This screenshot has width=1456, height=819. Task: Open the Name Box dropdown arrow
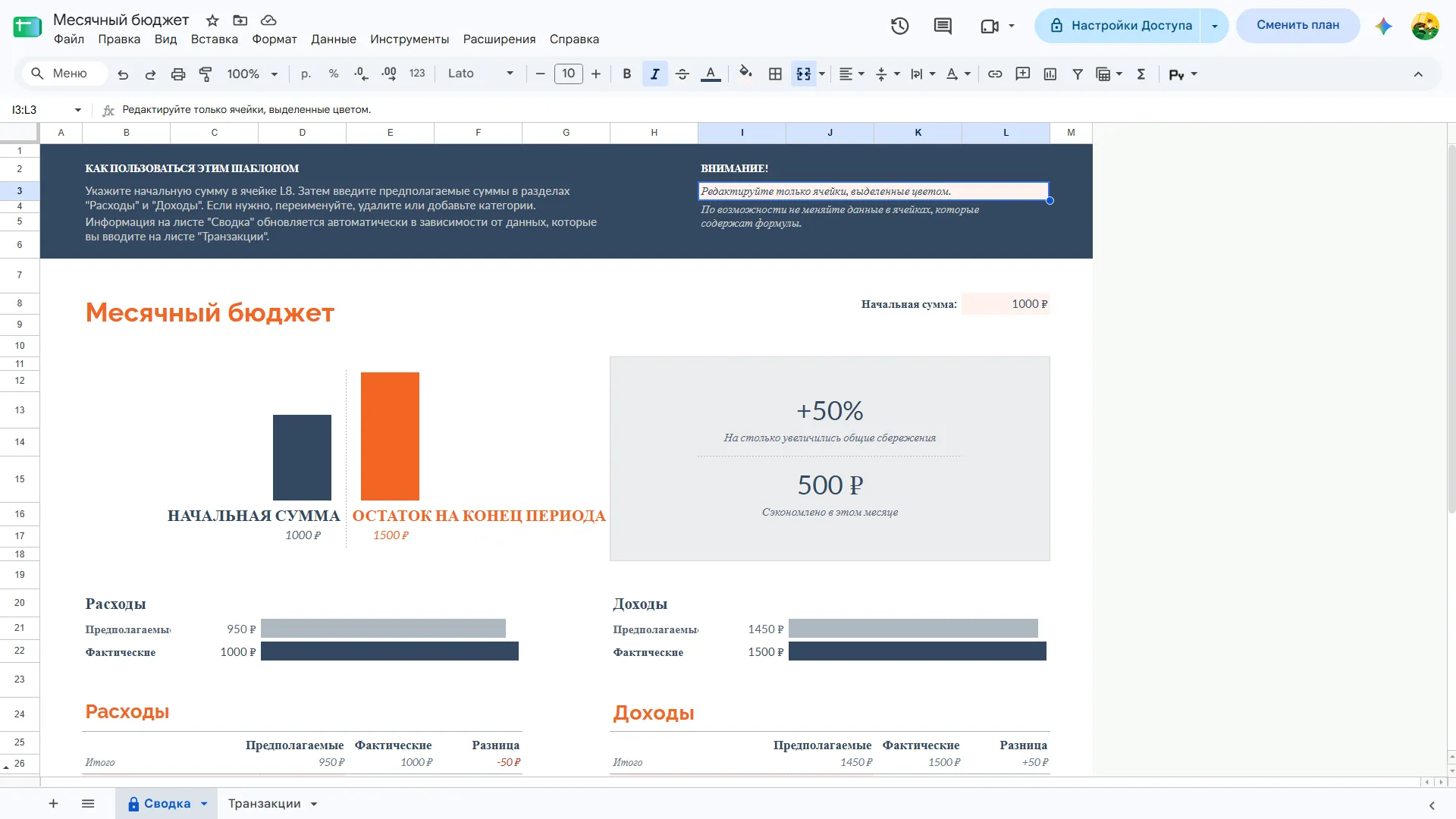point(77,110)
